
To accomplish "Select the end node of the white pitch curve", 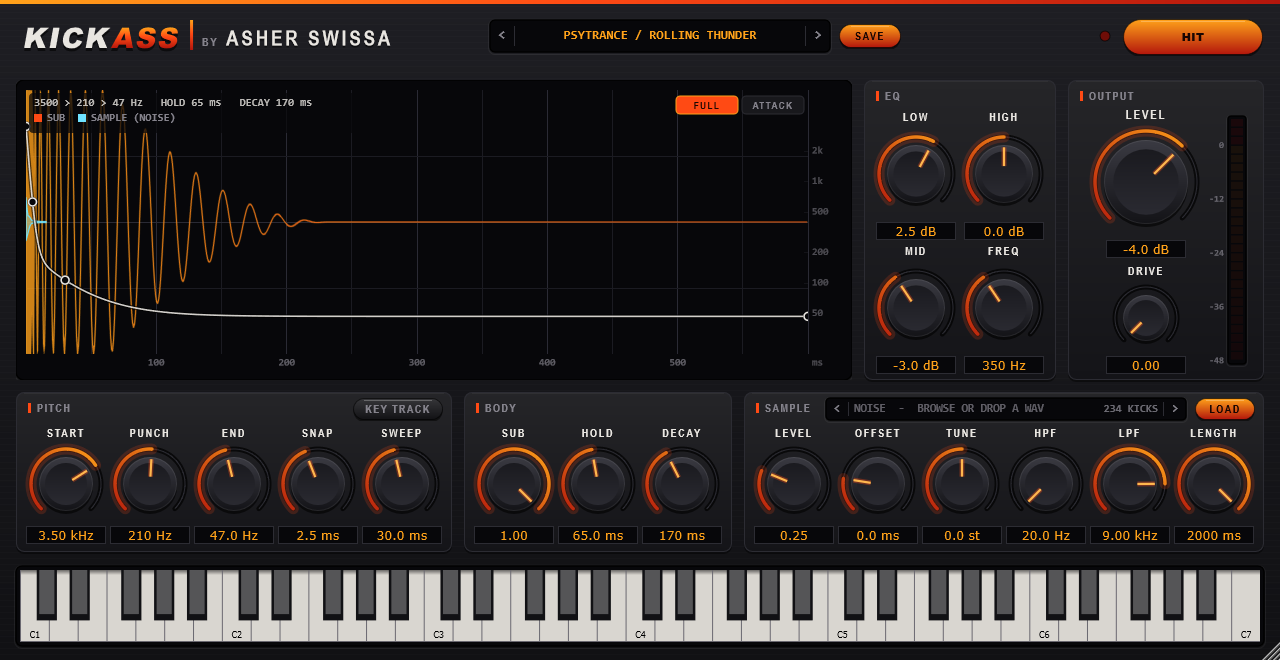I will 807,316.
